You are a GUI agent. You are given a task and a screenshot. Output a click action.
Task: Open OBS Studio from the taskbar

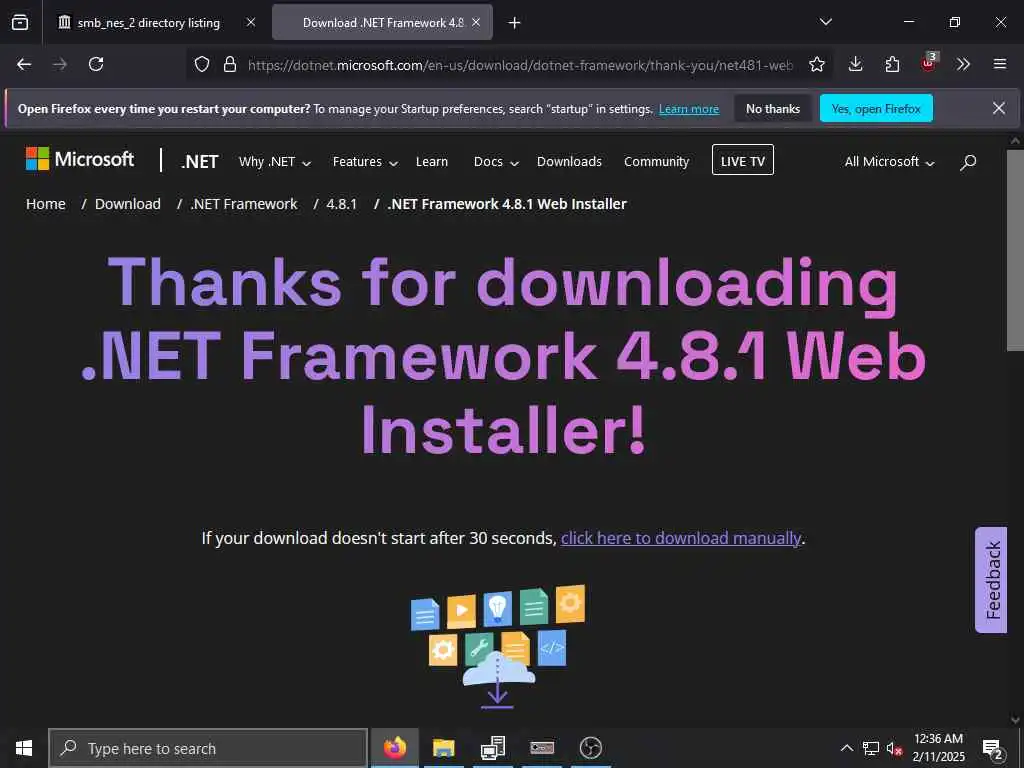(590, 748)
